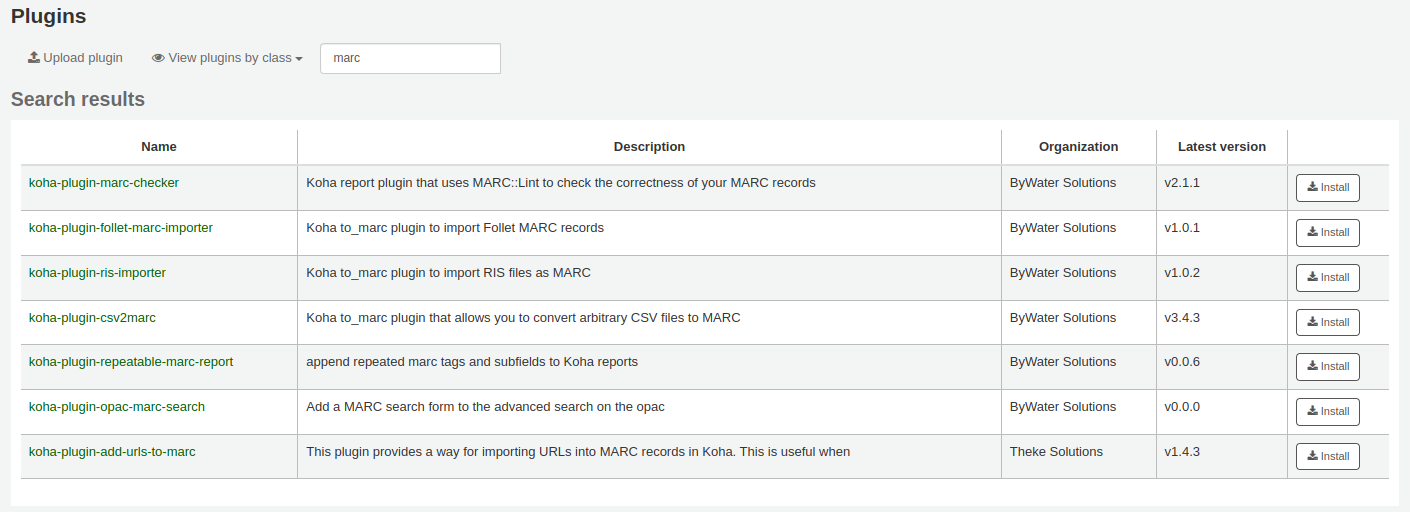Viewport: 1410px width, 512px height.
Task: Install the koha-plugin-repeatable-marc-report plugin
Action: pyautogui.click(x=1327, y=367)
